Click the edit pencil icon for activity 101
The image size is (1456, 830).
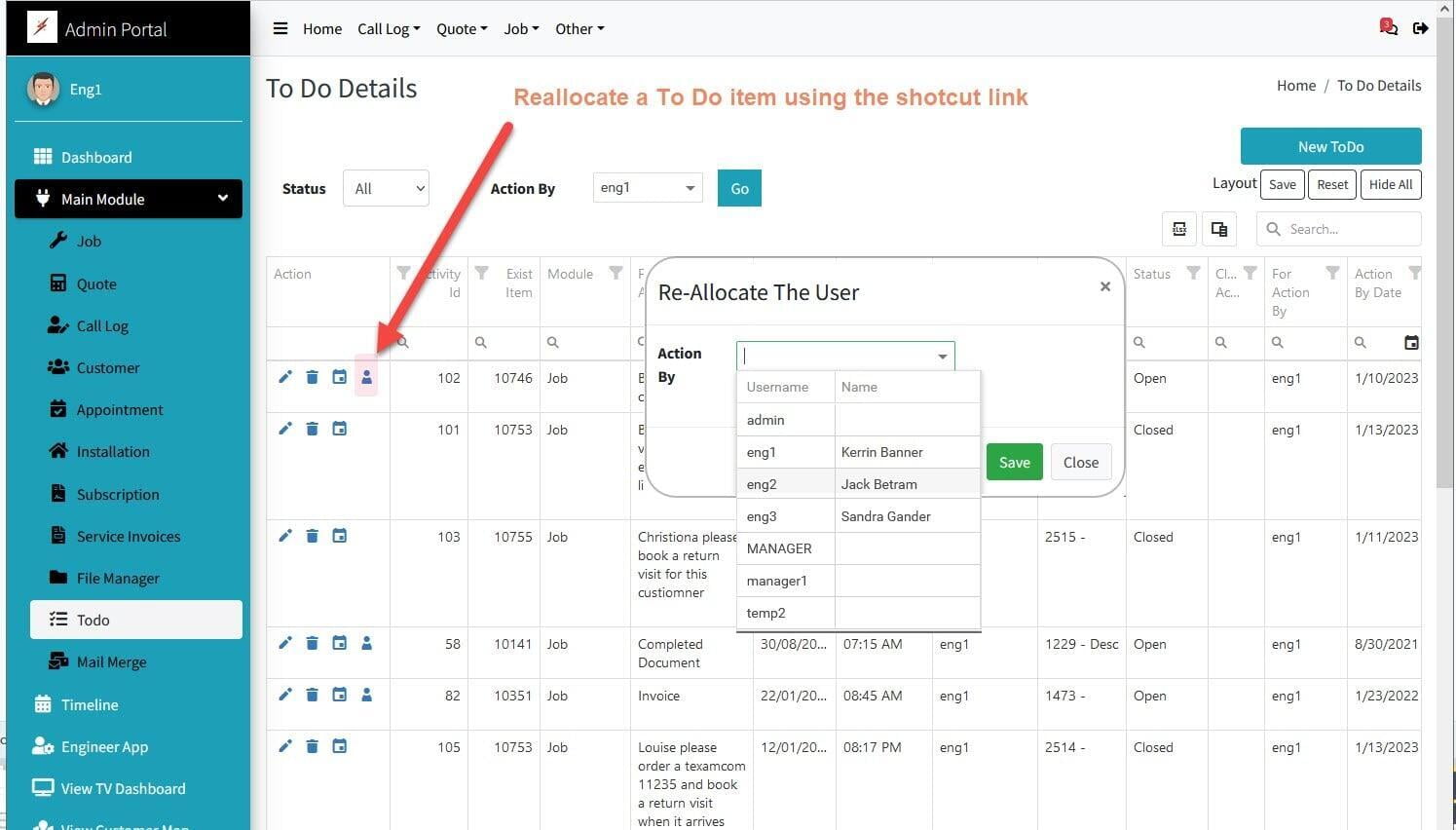[285, 429]
